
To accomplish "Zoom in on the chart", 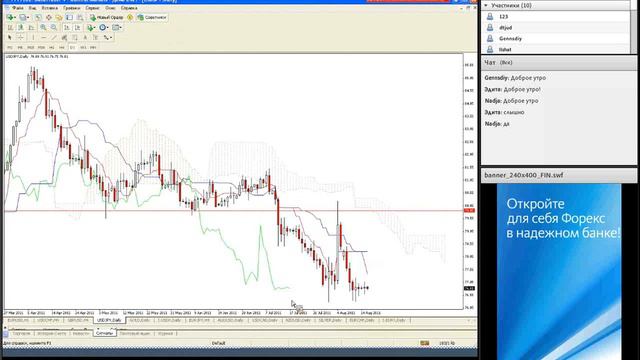I will tap(43, 27).
